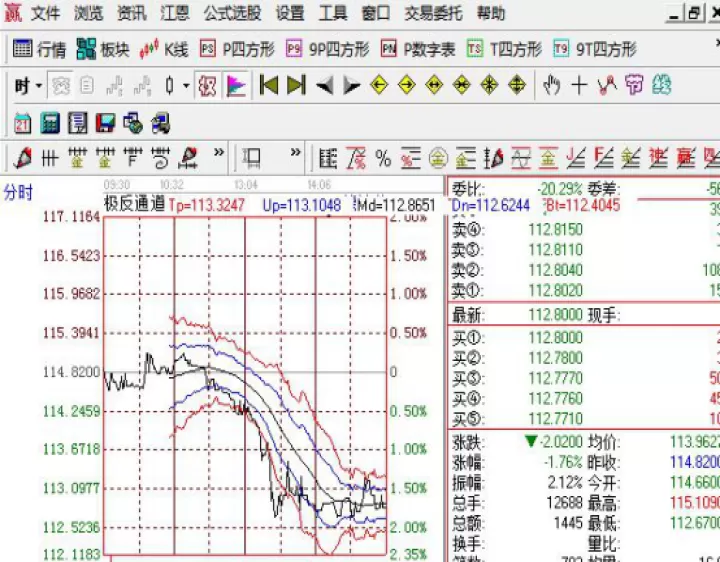This screenshot has width=720, height=562.
Task: Click the 板块 sector button
Action: pyautogui.click(x=103, y=49)
